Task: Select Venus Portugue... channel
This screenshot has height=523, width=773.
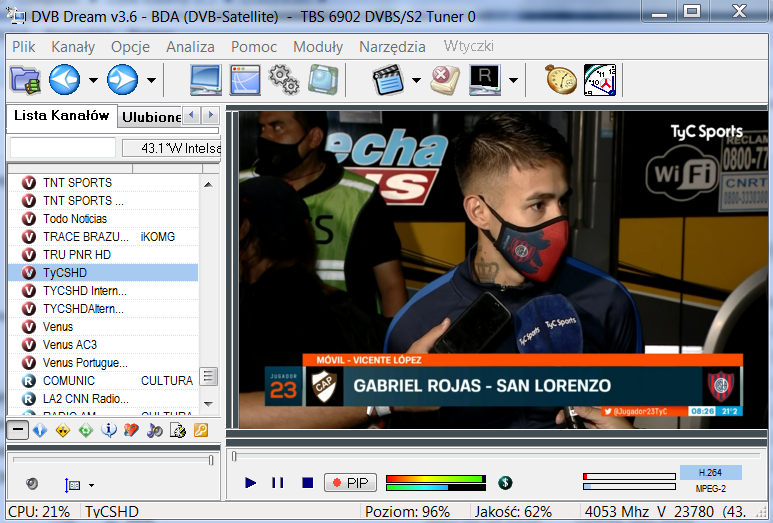Action: tap(103, 363)
